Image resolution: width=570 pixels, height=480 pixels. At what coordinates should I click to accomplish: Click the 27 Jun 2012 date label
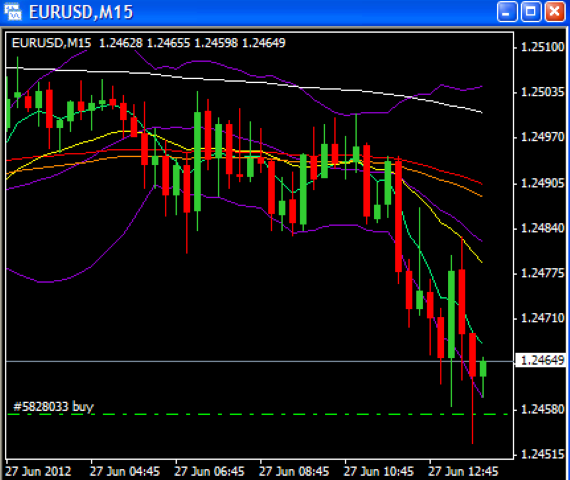[x=38, y=471]
